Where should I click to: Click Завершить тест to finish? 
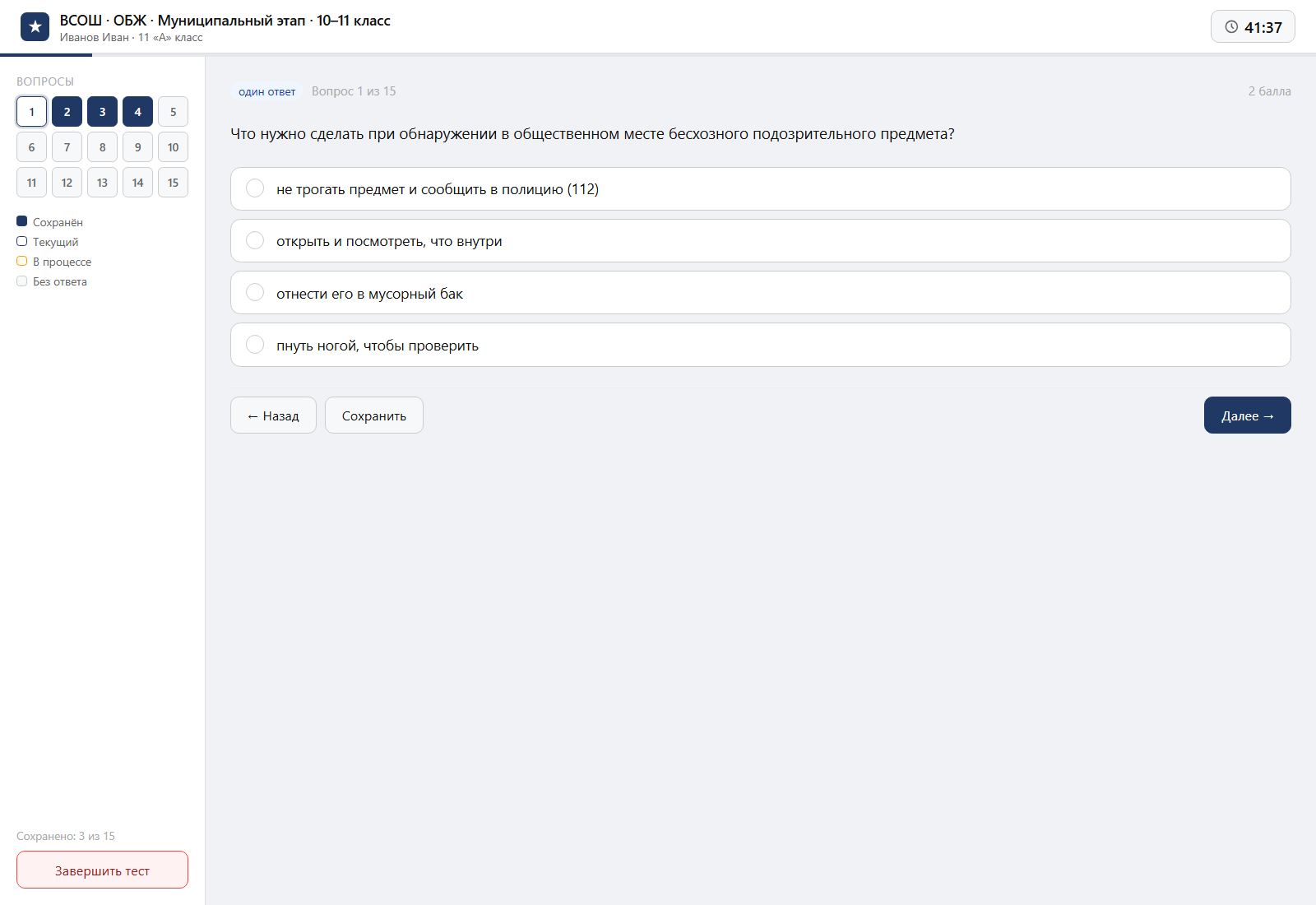click(x=102, y=870)
